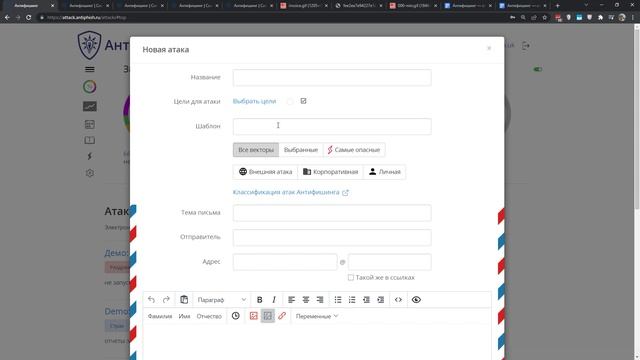640x360 pixels.
Task: Insert a bulleted list
Action: [338, 300]
